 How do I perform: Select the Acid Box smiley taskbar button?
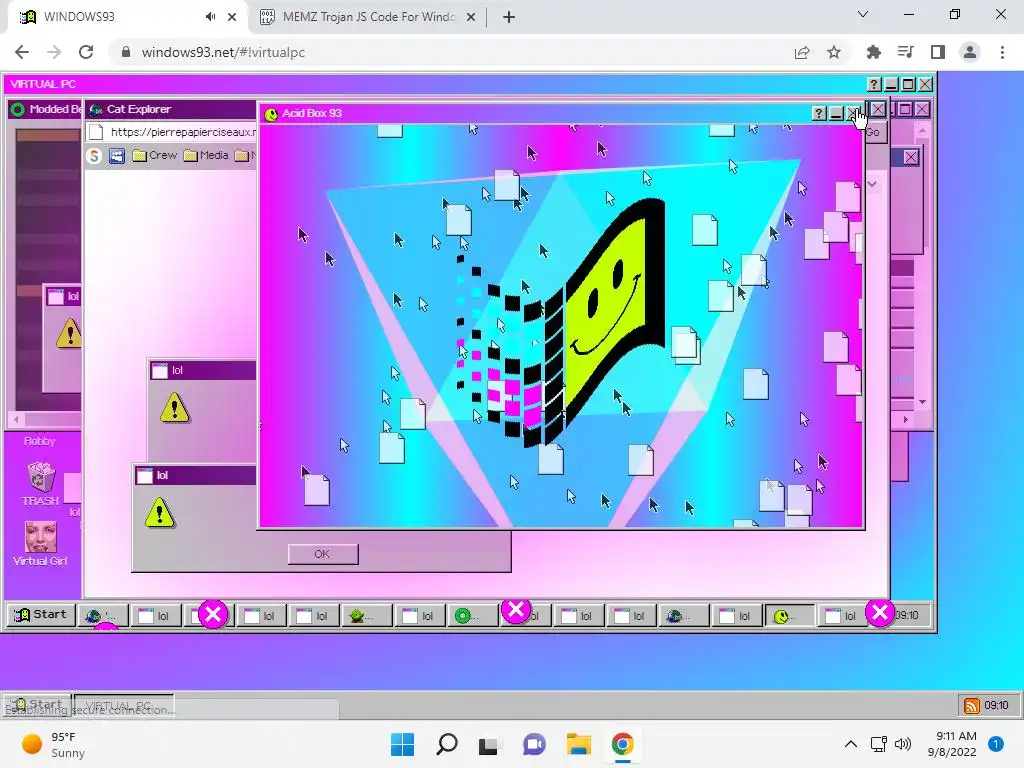click(x=790, y=615)
